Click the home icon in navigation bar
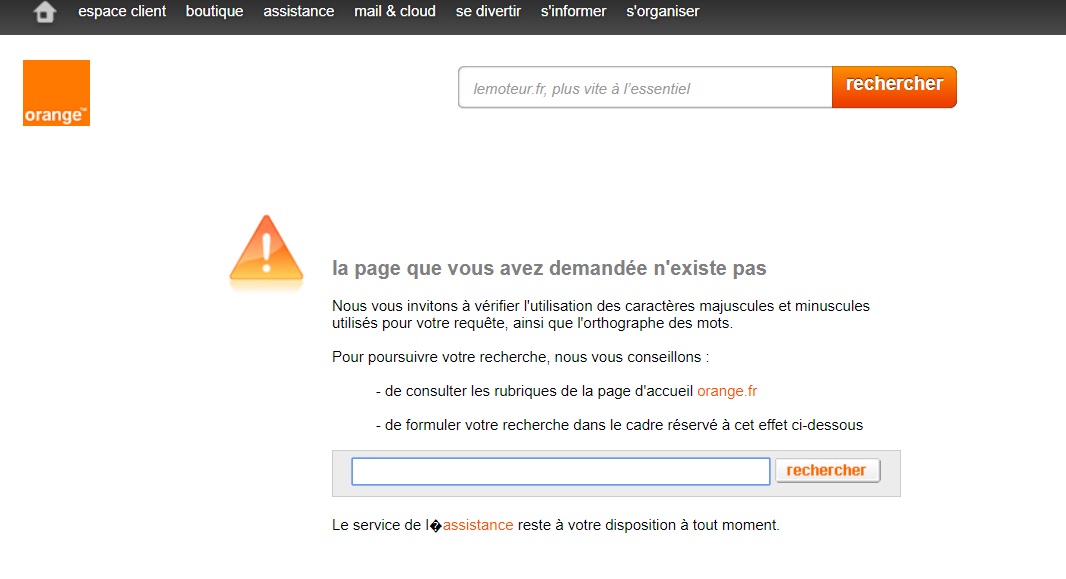This screenshot has width=1066, height=579. (x=45, y=12)
